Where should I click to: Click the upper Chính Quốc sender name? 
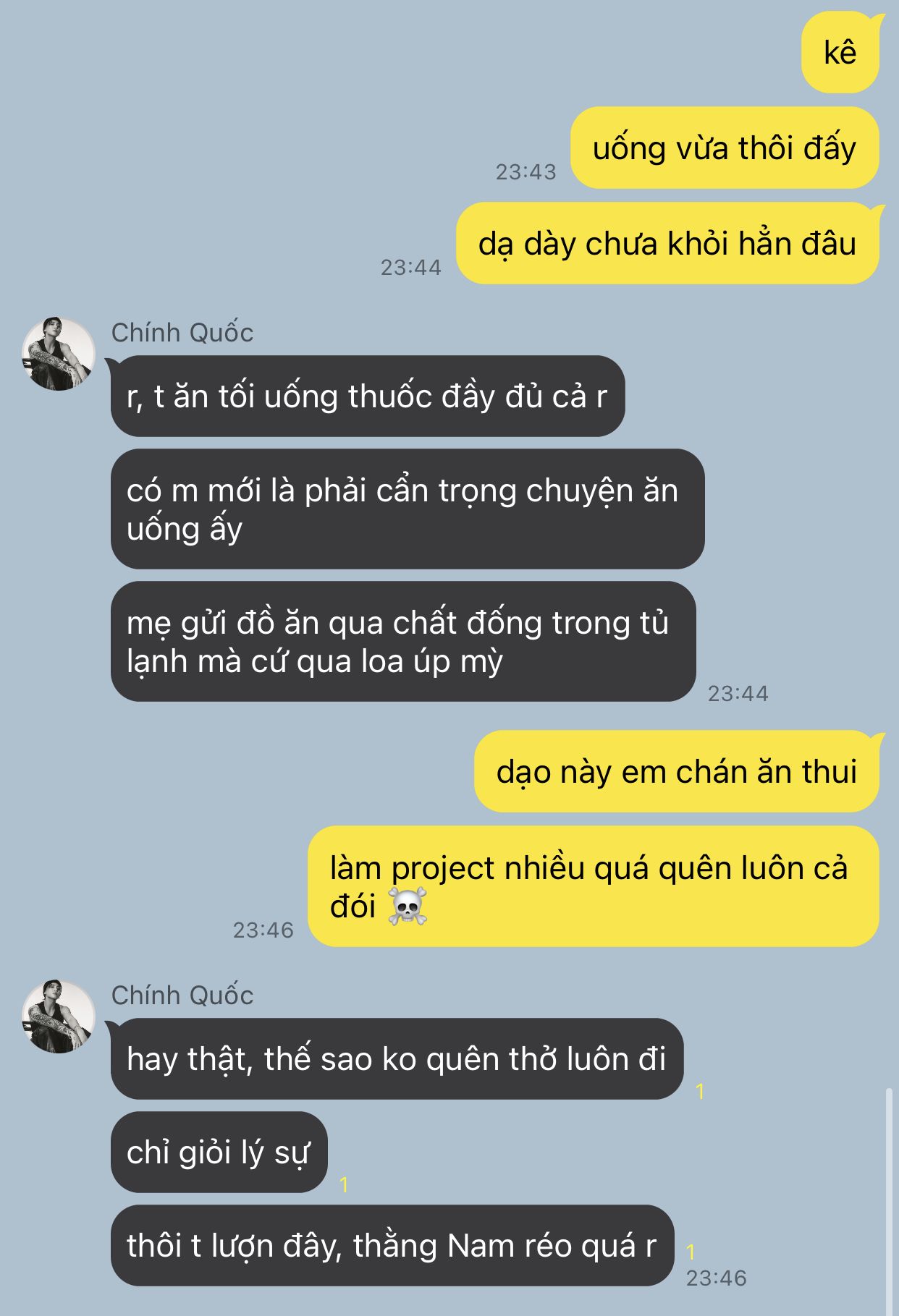(x=182, y=333)
